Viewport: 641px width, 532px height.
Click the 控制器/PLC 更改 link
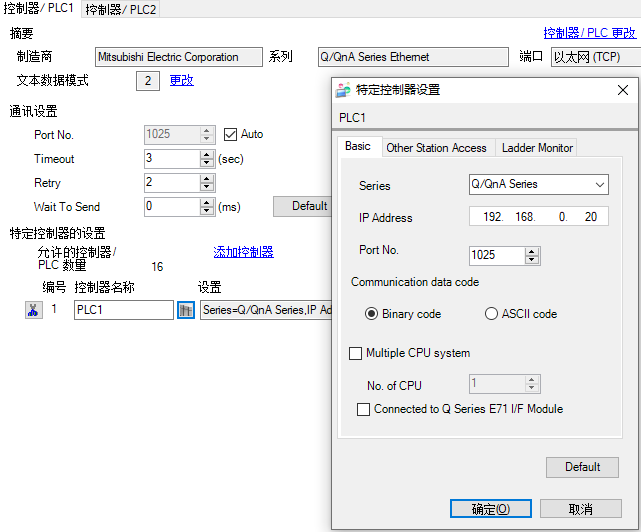pos(589,33)
